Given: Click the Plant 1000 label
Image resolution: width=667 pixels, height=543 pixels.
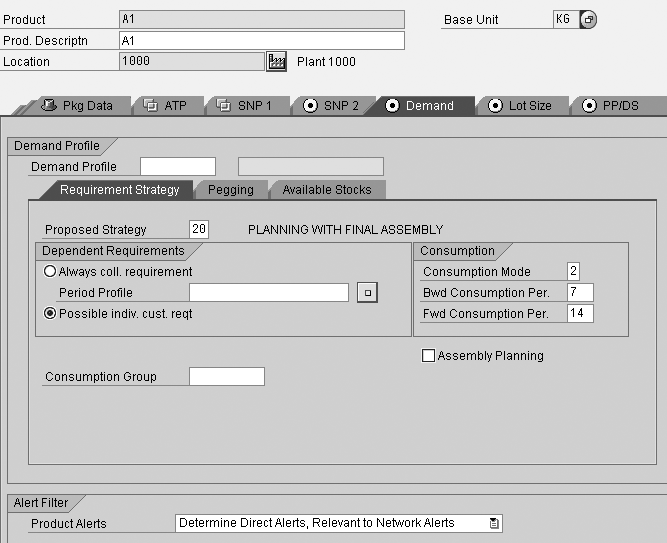Looking at the screenshot, I should pos(326,62).
